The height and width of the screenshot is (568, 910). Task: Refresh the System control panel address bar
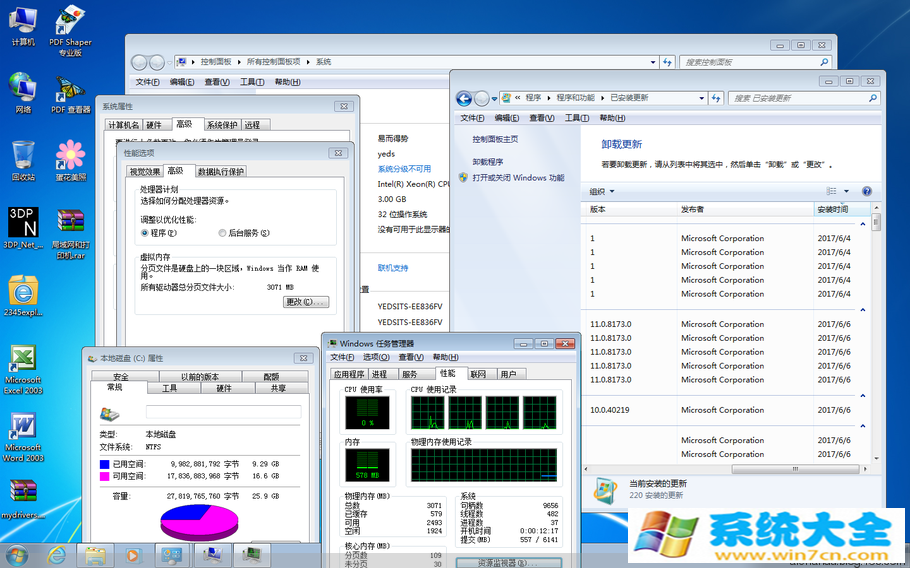pyautogui.click(x=667, y=62)
